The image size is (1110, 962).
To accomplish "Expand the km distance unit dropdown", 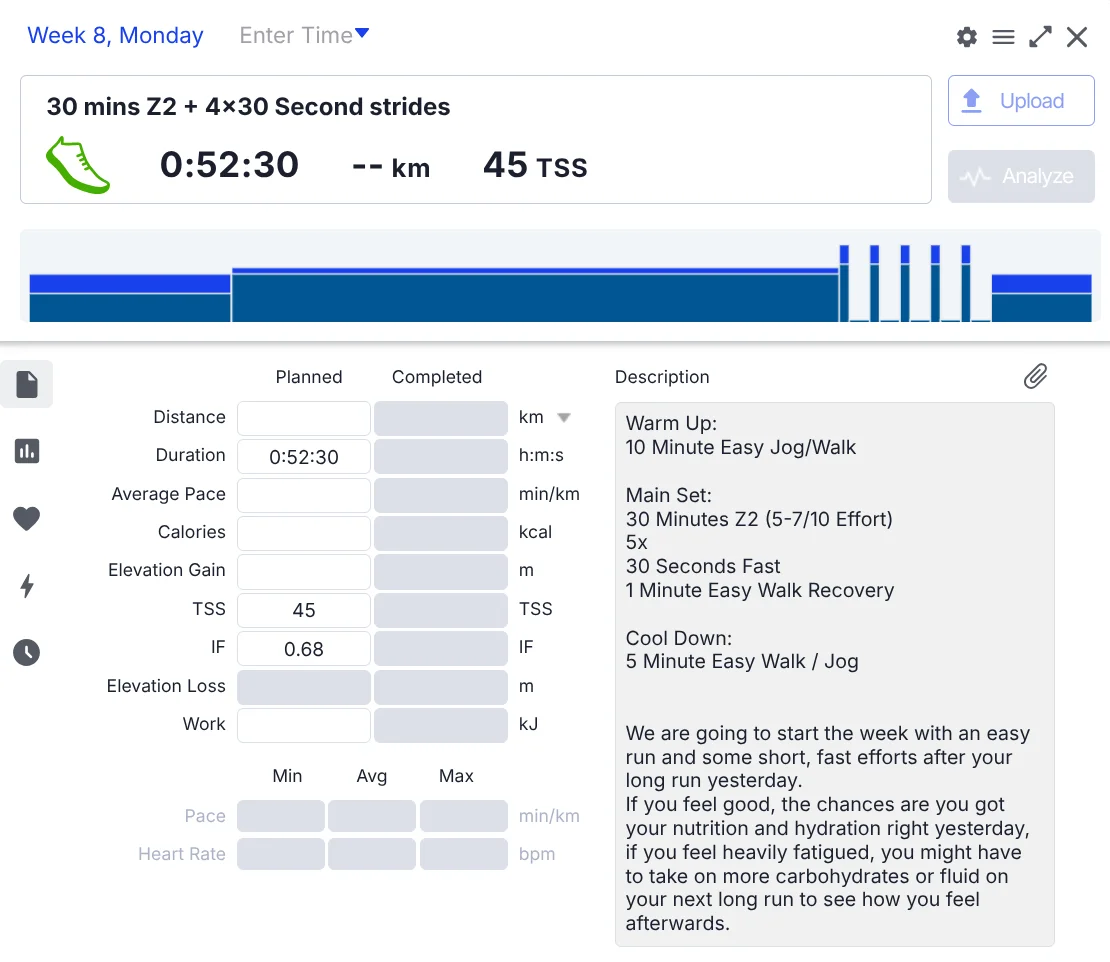I will click(563, 418).
